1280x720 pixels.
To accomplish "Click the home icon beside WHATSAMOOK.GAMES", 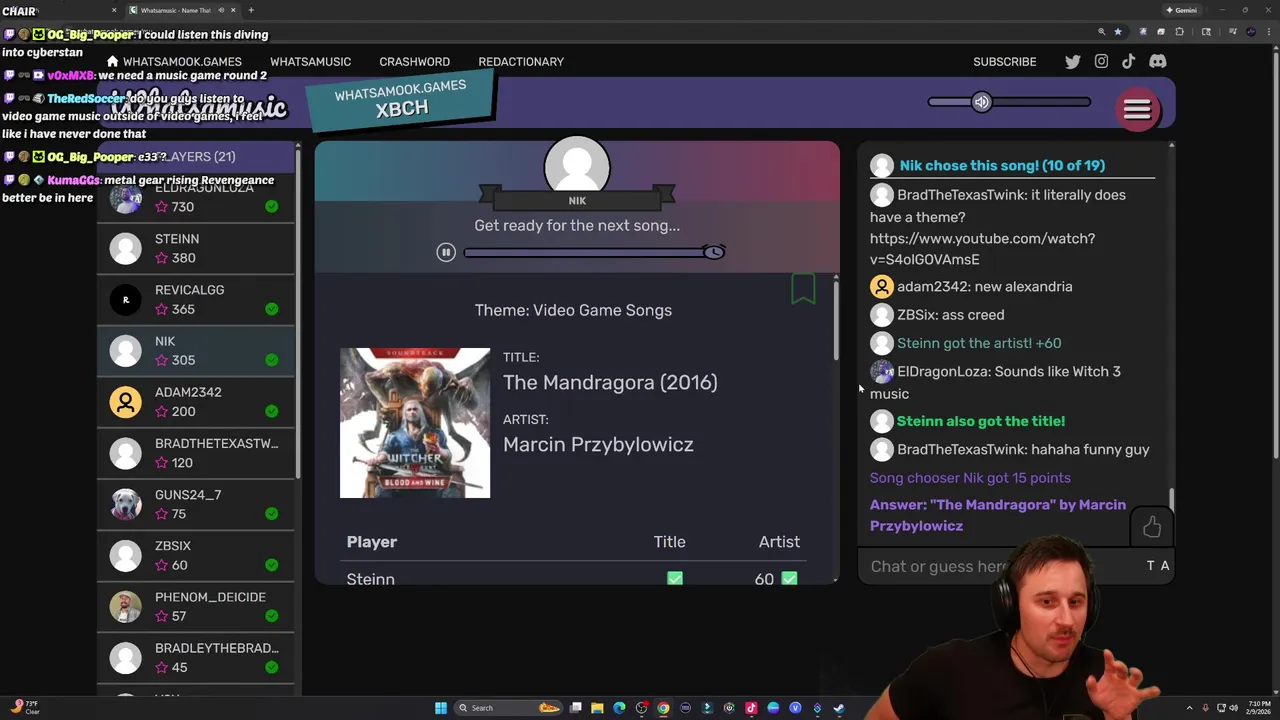I will (x=112, y=61).
